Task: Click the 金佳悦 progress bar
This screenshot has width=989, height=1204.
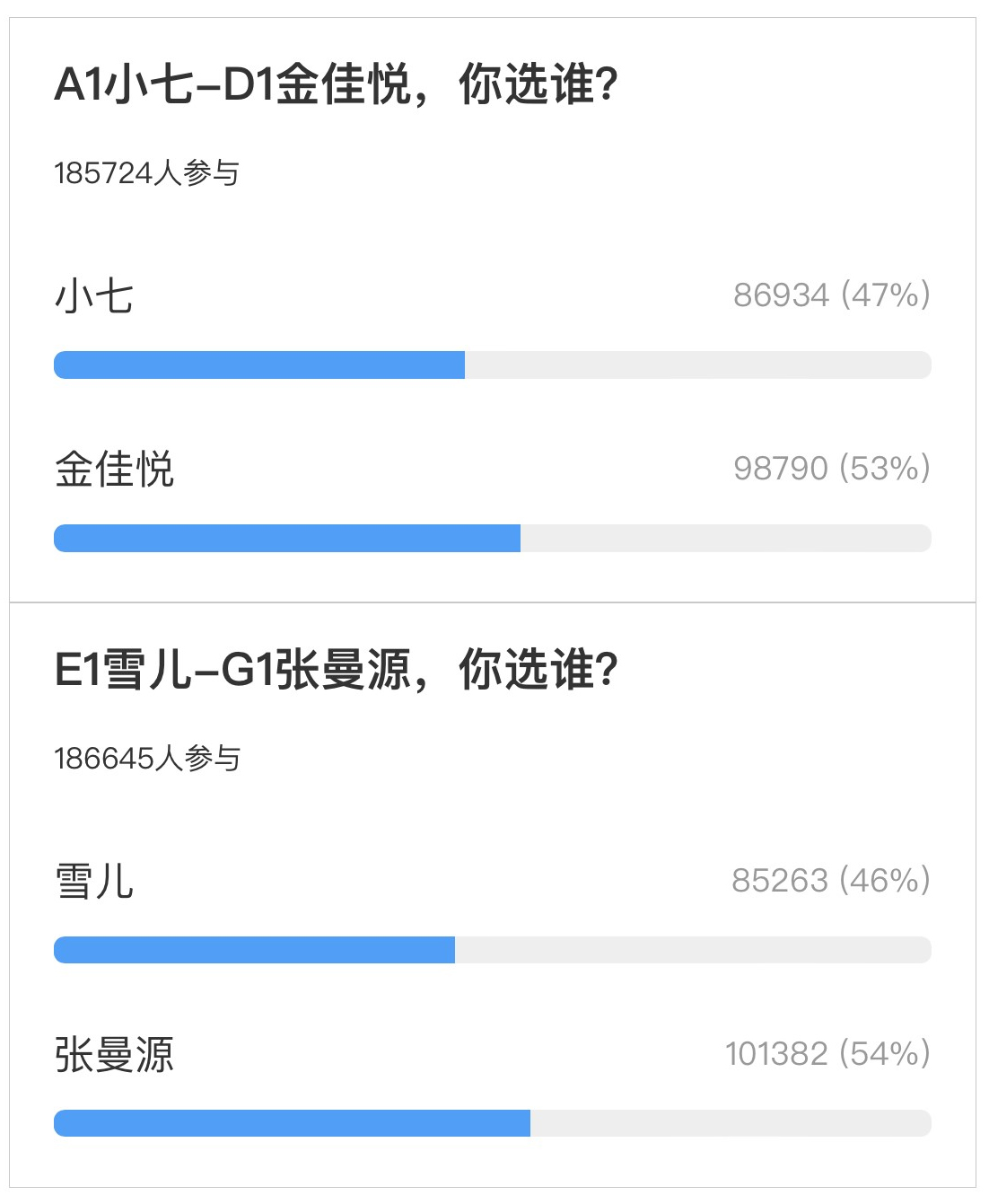Action: point(493,539)
